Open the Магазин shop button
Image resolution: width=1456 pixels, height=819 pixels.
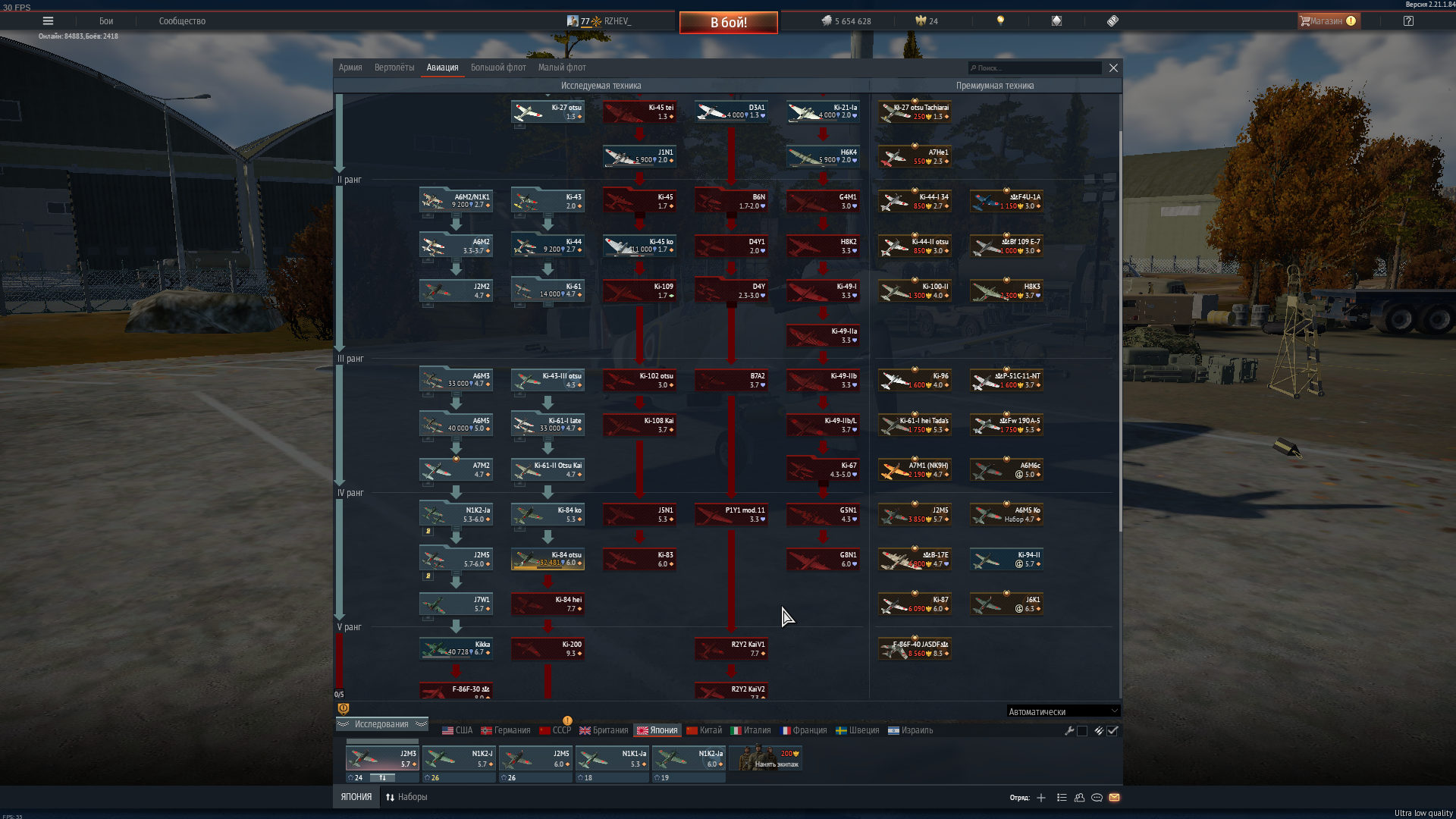pyautogui.click(x=1328, y=21)
